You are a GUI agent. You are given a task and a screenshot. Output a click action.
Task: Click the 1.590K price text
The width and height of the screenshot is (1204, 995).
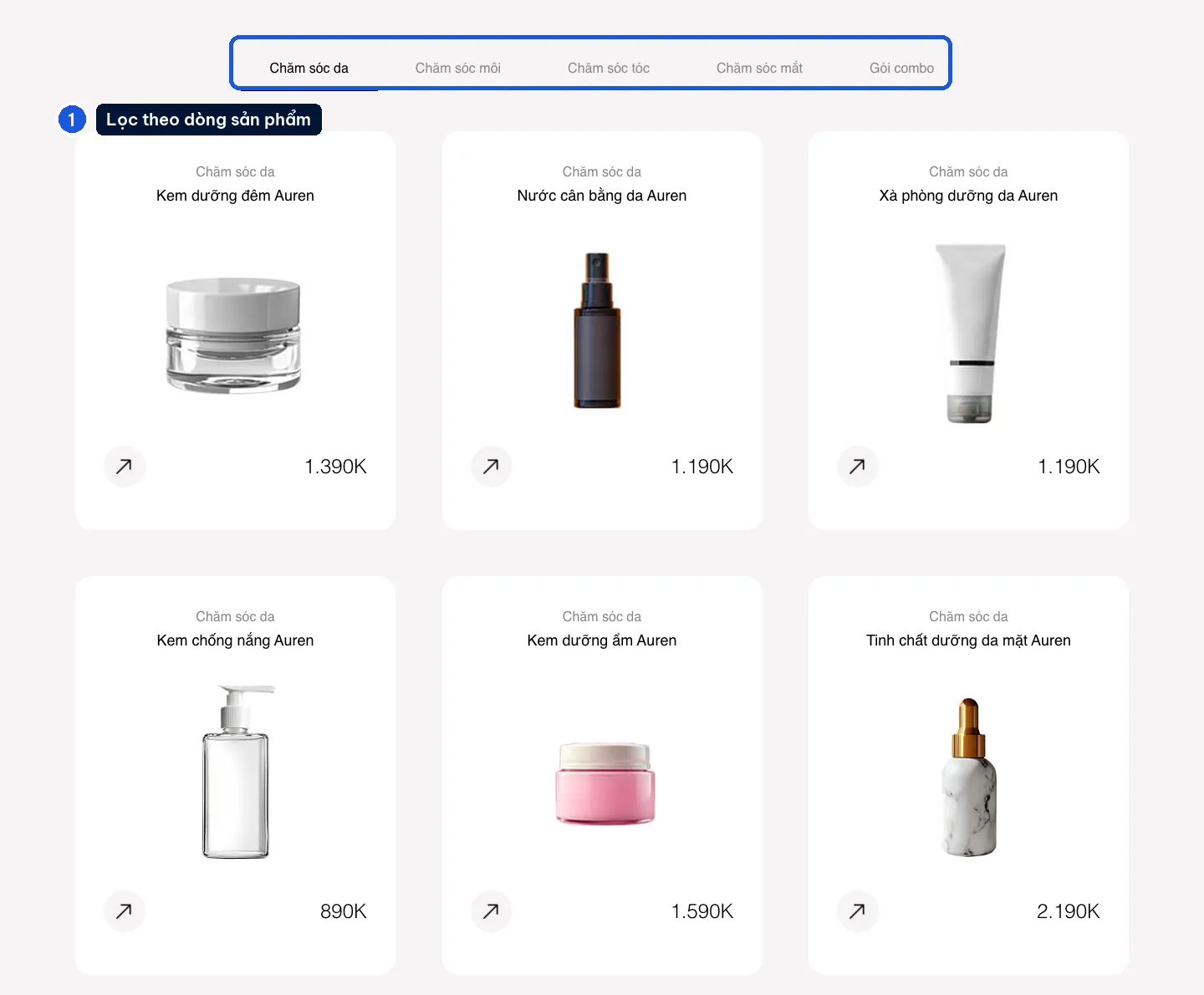(702, 911)
